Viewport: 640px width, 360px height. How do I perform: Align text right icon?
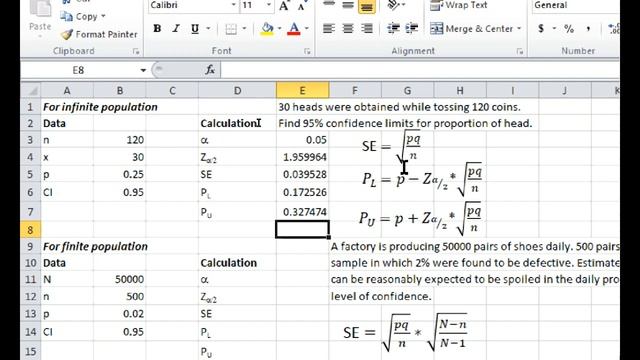tap(367, 29)
